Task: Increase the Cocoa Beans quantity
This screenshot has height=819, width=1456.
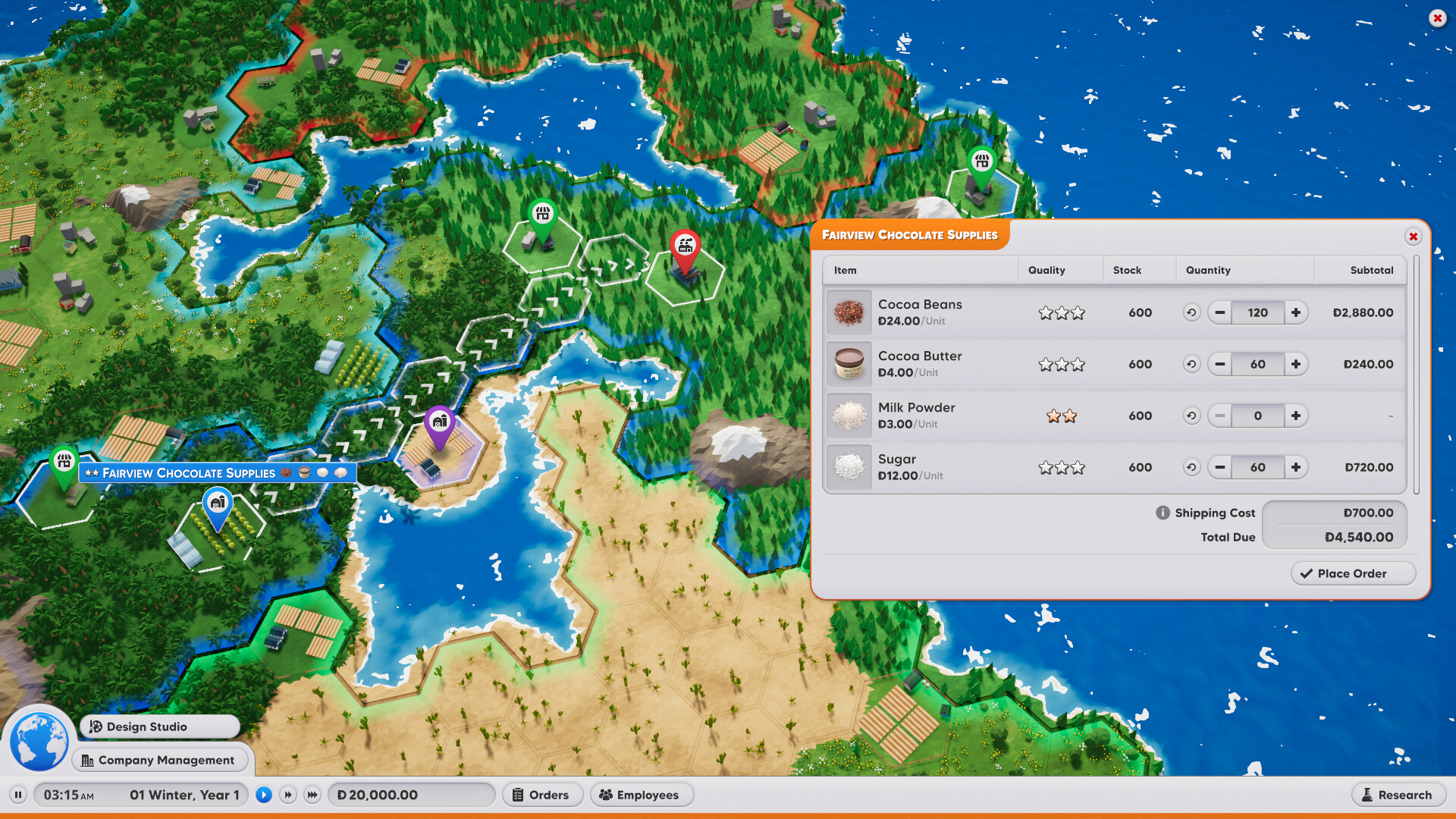Action: pyautogui.click(x=1296, y=312)
